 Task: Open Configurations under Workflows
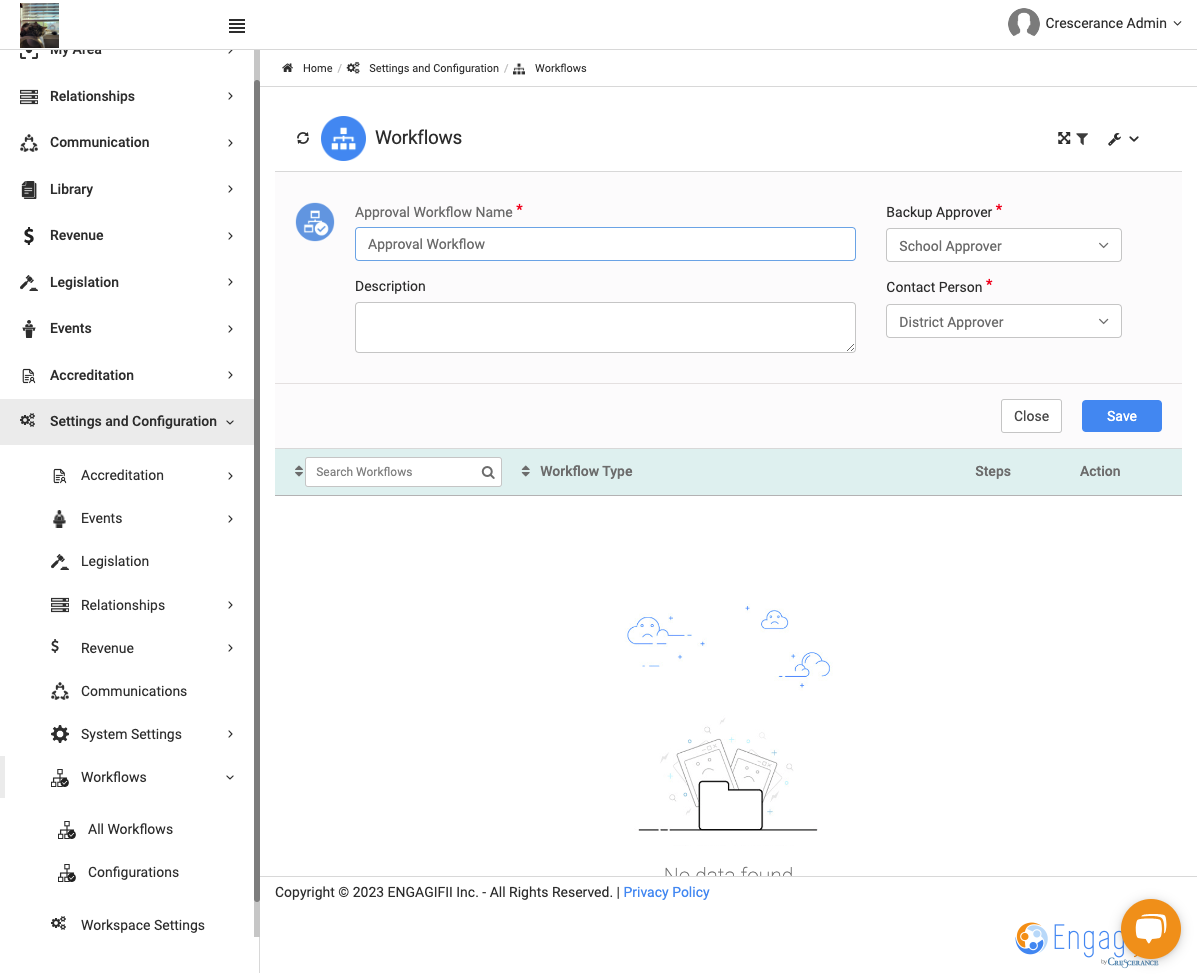coord(134,873)
